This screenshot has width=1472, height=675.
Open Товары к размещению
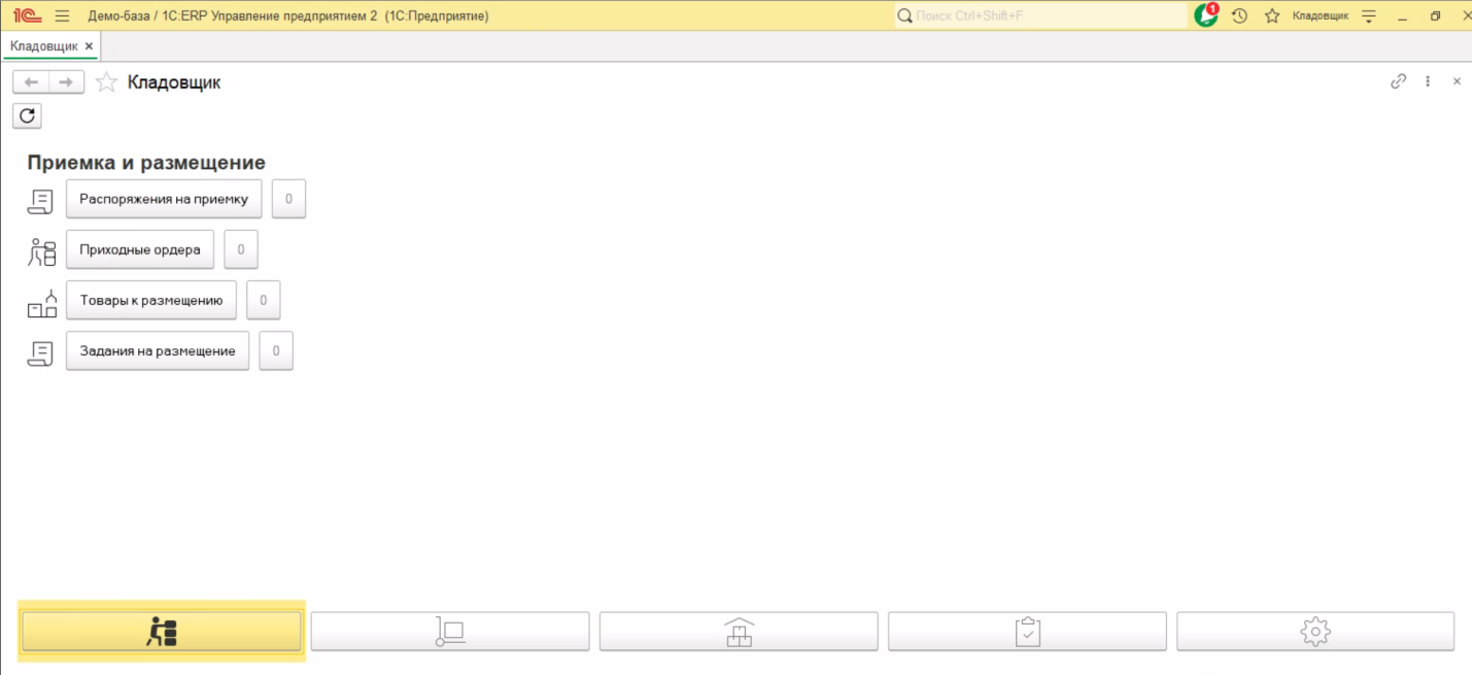point(151,300)
